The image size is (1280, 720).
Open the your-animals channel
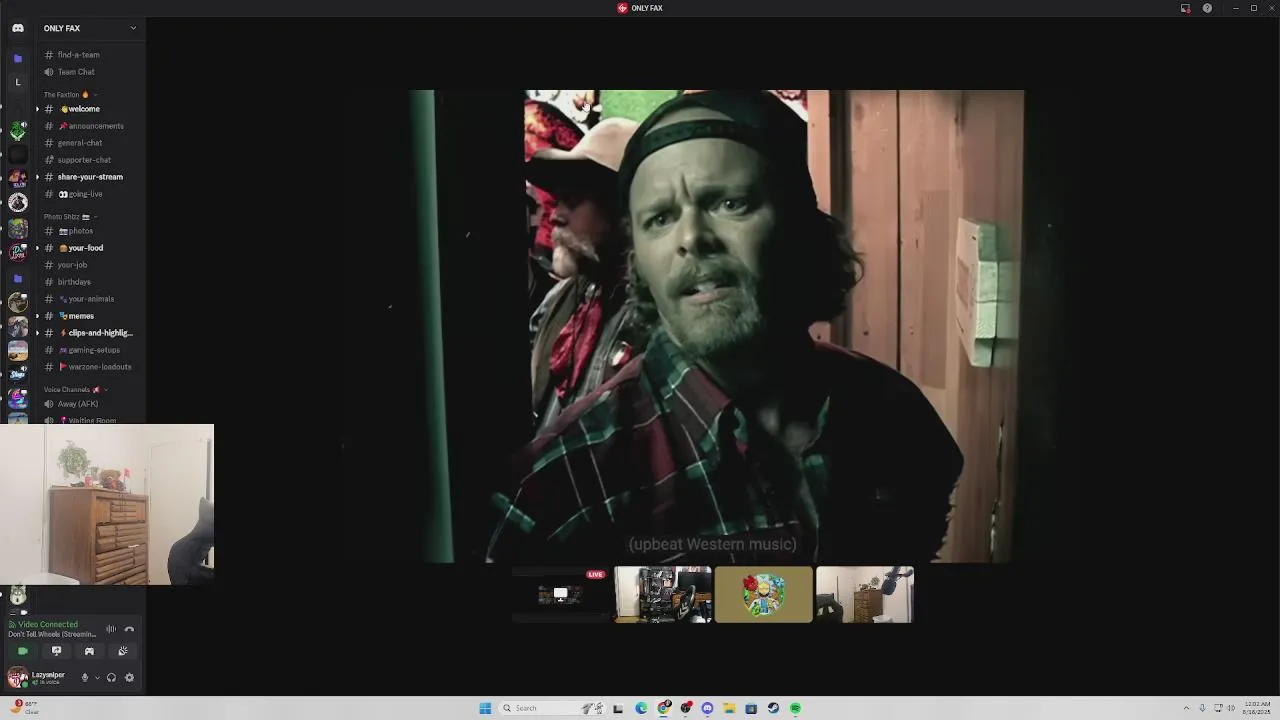click(x=88, y=299)
